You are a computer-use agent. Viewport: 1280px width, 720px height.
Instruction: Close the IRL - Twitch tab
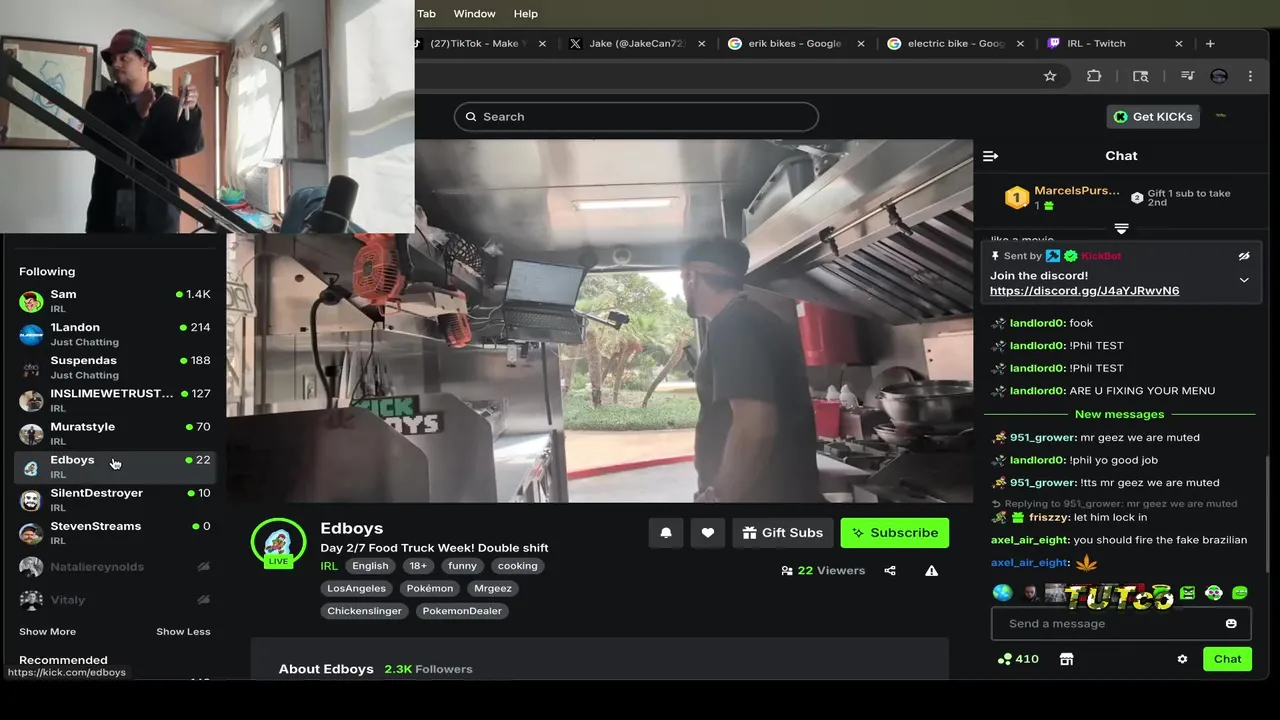[x=1179, y=44]
